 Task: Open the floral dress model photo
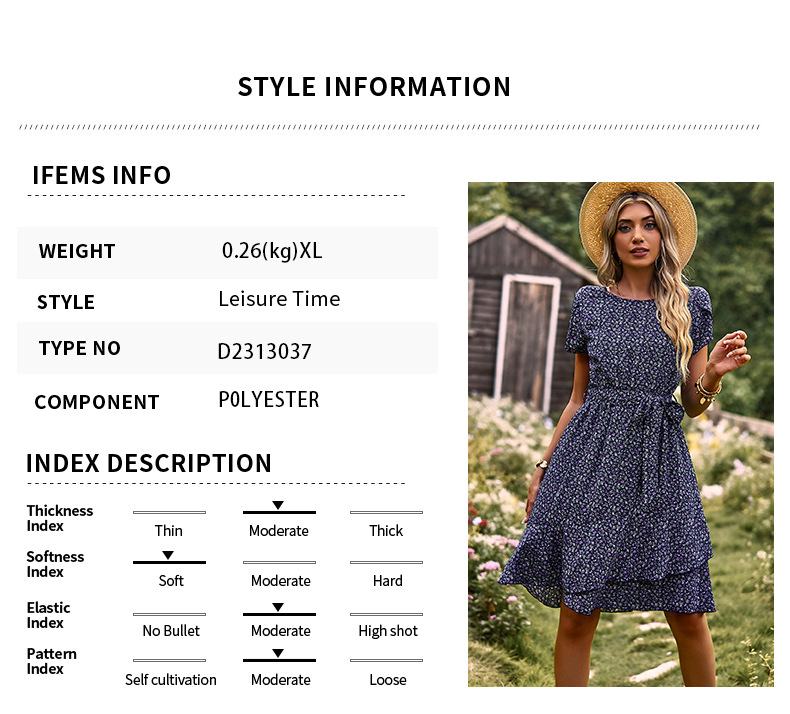621,434
